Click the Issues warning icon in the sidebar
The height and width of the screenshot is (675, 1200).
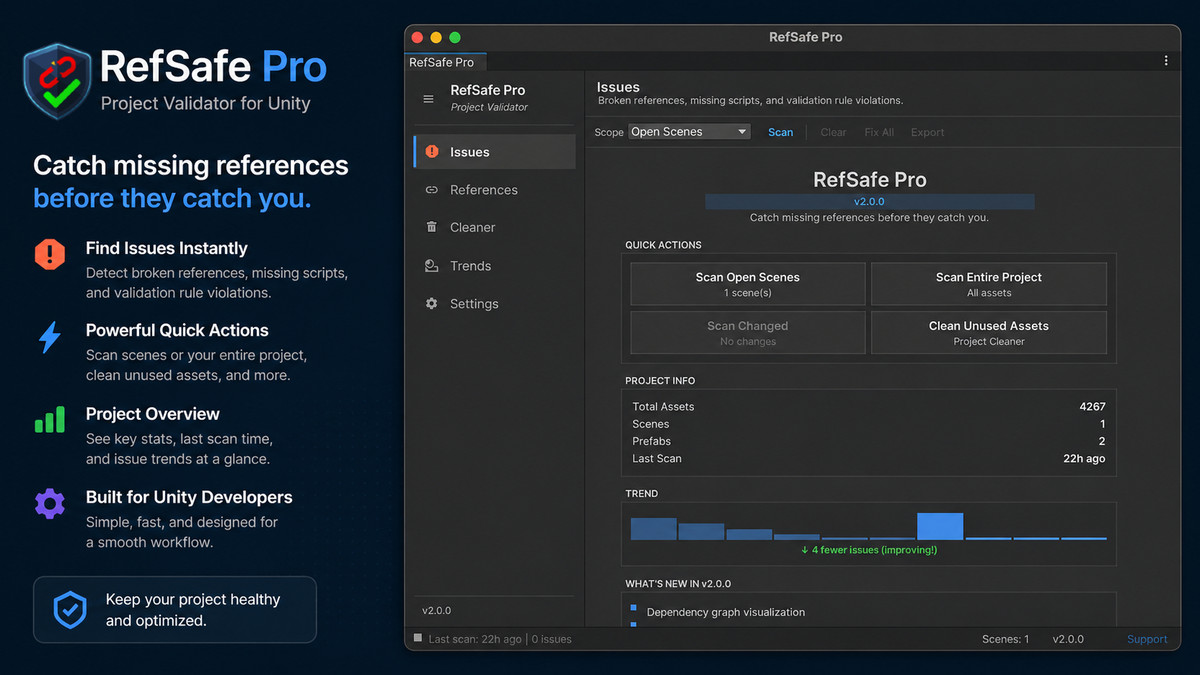[x=432, y=152]
